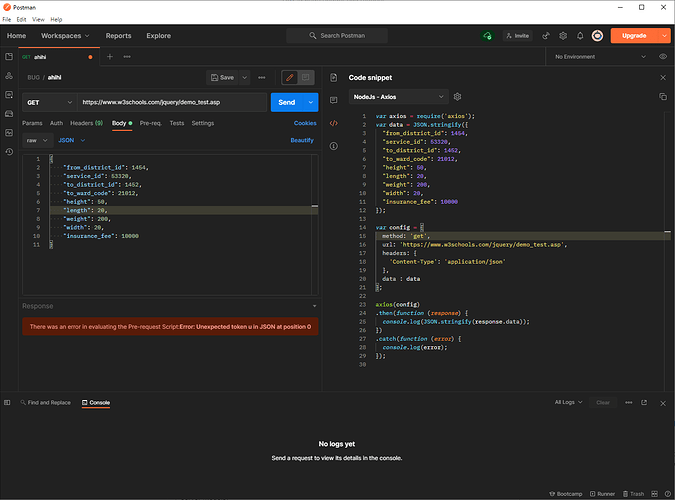
Task: Open the user avatar menu
Action: tap(597, 36)
